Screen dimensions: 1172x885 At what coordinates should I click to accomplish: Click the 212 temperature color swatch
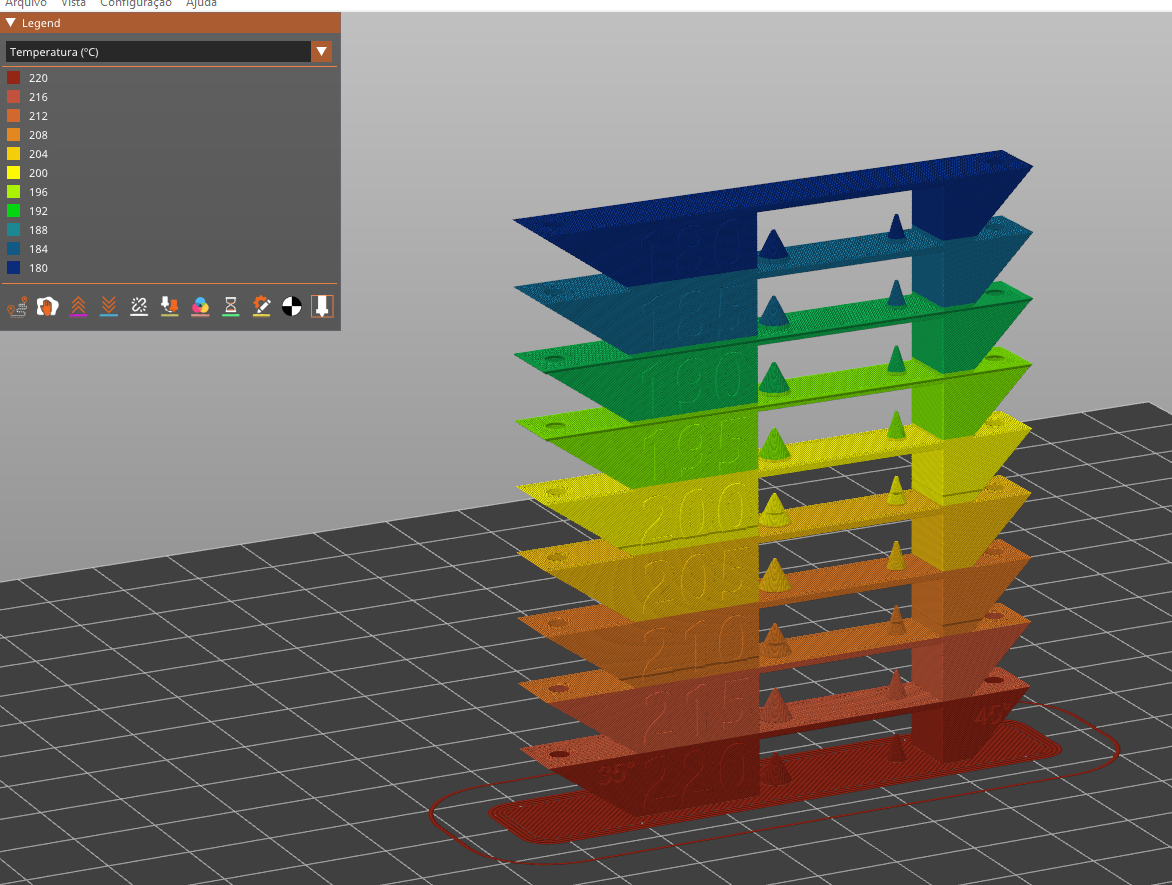click(x=13, y=116)
